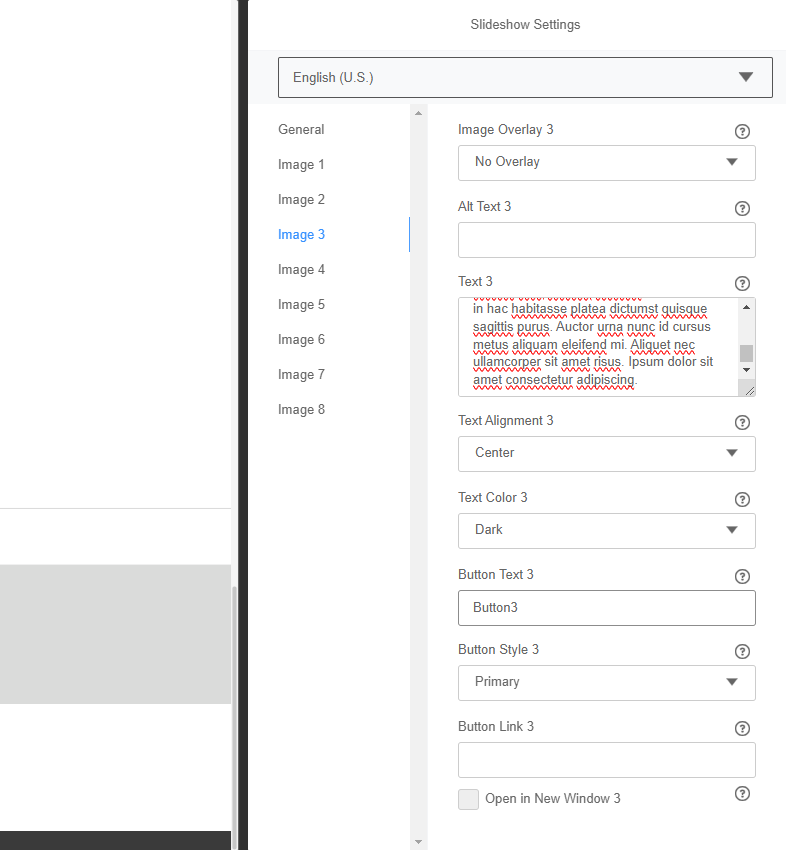Show help for Button Text 3
The height and width of the screenshot is (850, 786).
[x=742, y=576]
